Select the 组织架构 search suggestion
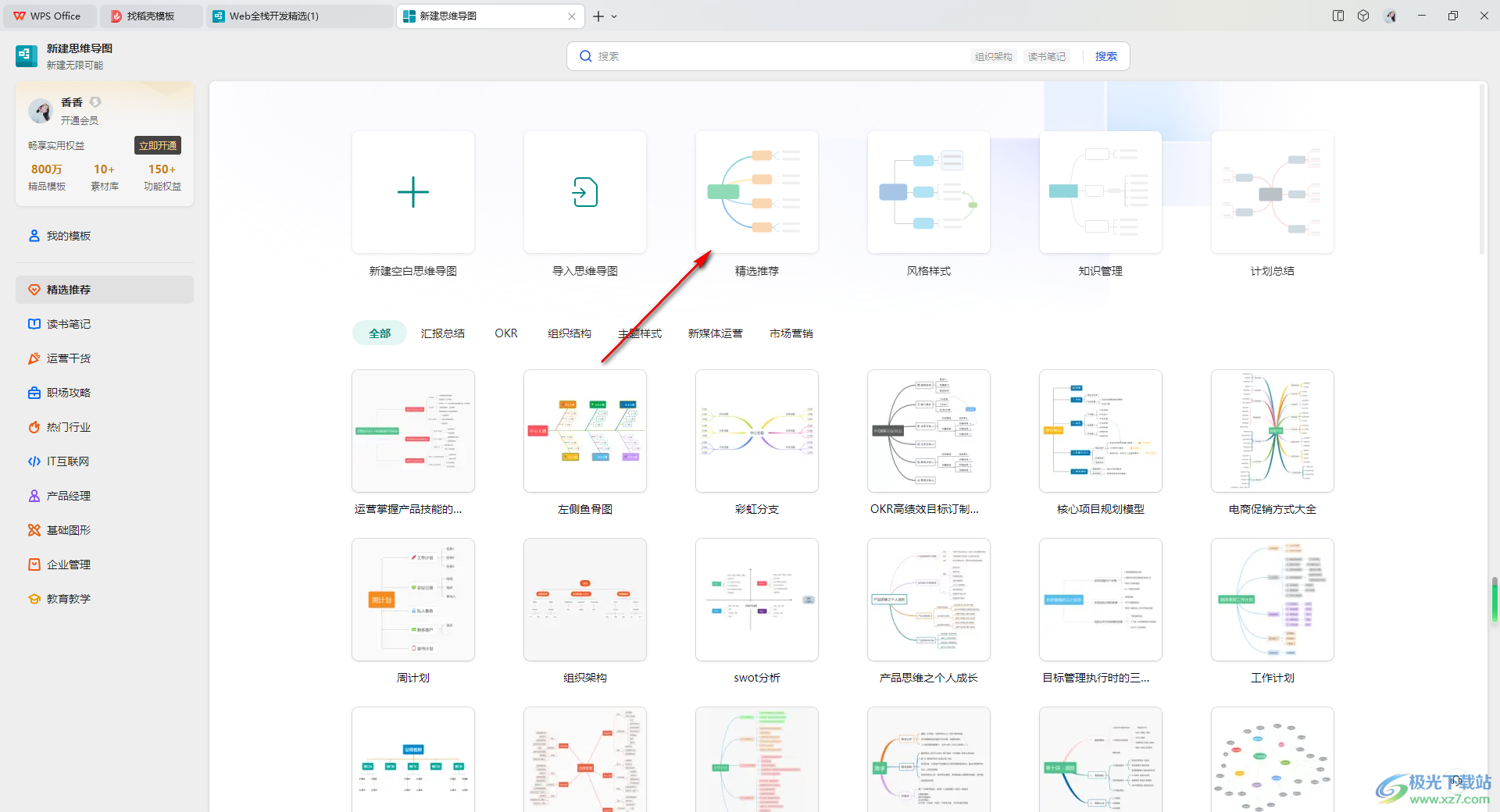This screenshot has height=812, width=1500. (993, 56)
